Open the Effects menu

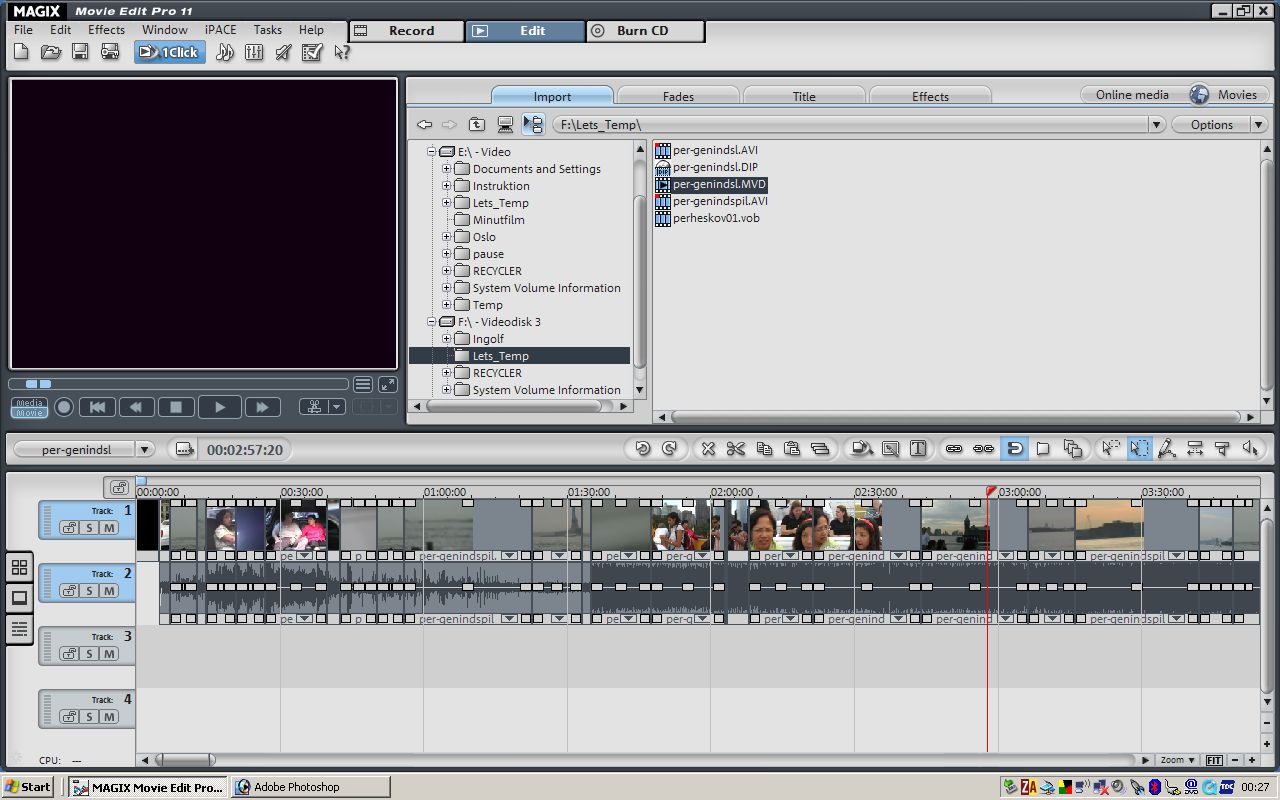tap(106, 30)
